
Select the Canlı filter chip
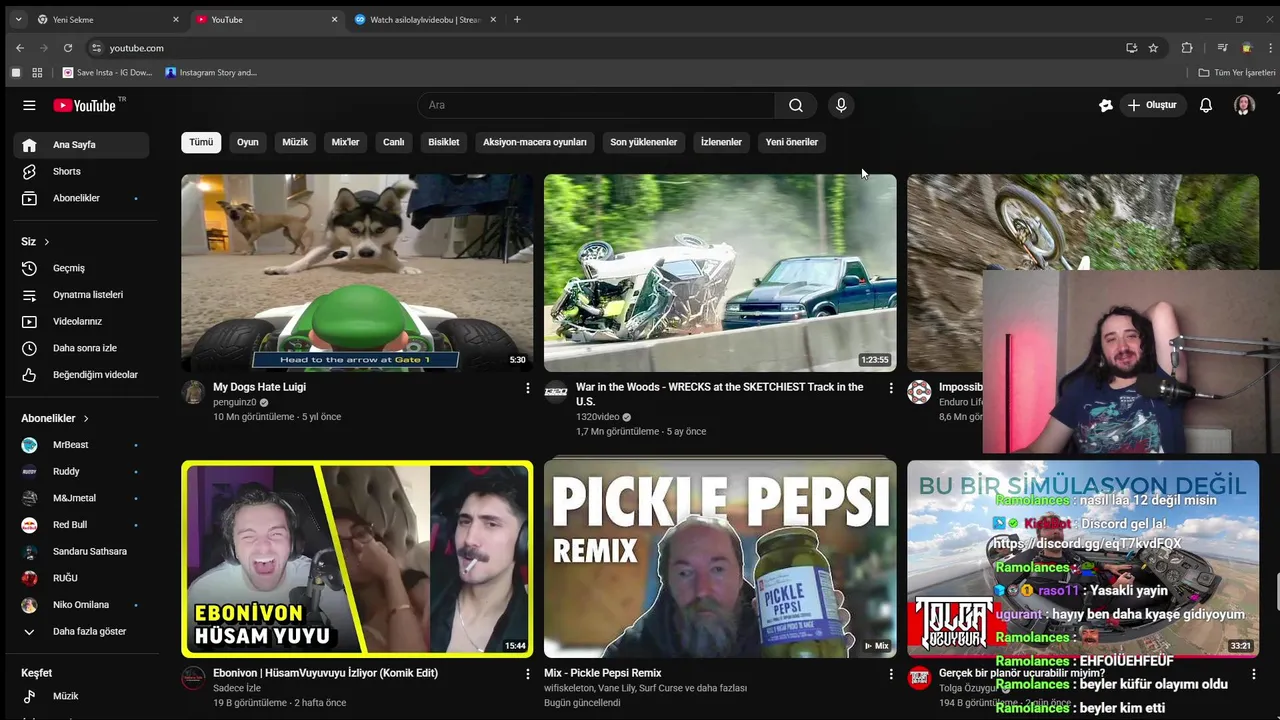(394, 142)
